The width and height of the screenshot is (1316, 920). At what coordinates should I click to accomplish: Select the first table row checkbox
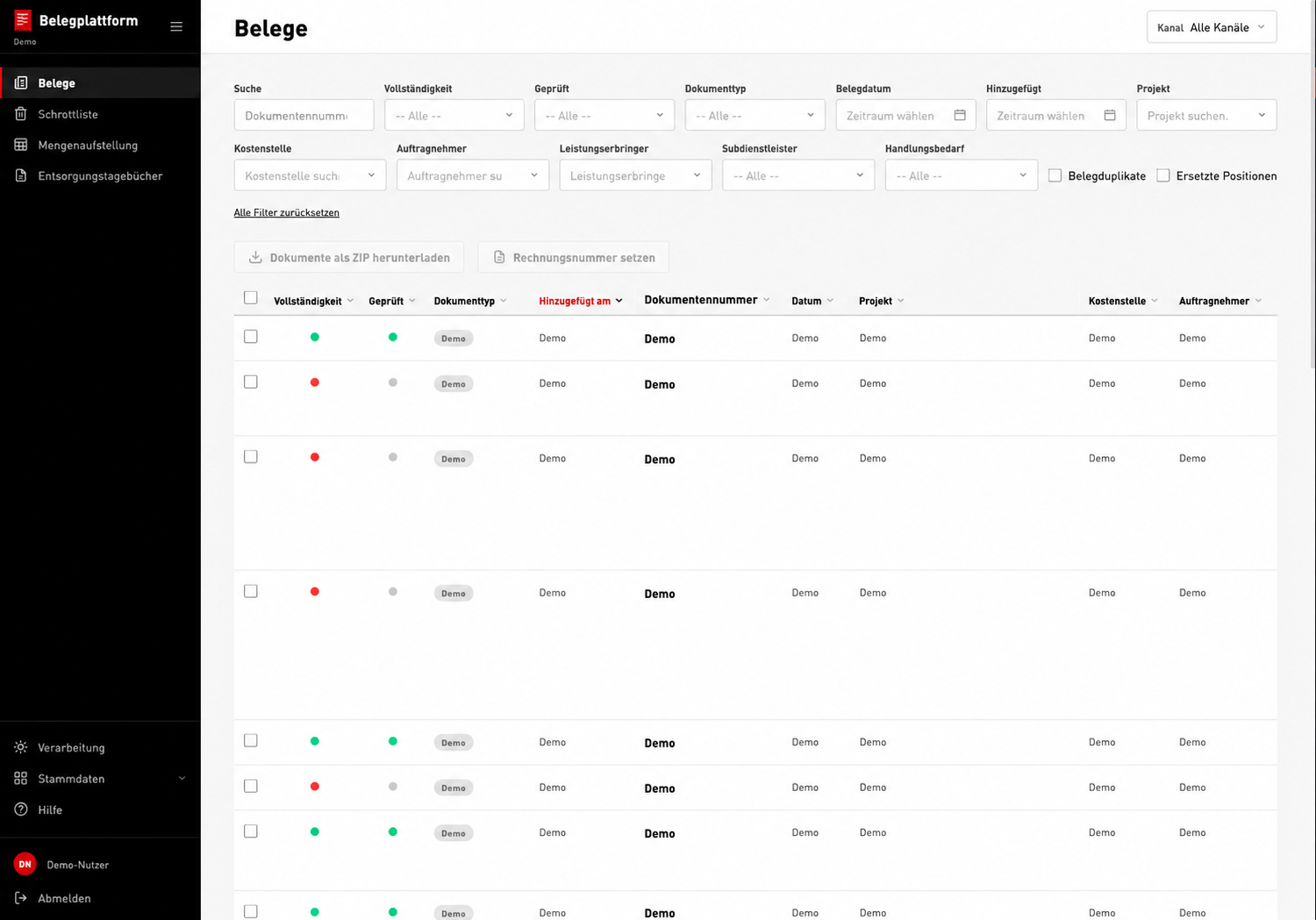[251, 337]
